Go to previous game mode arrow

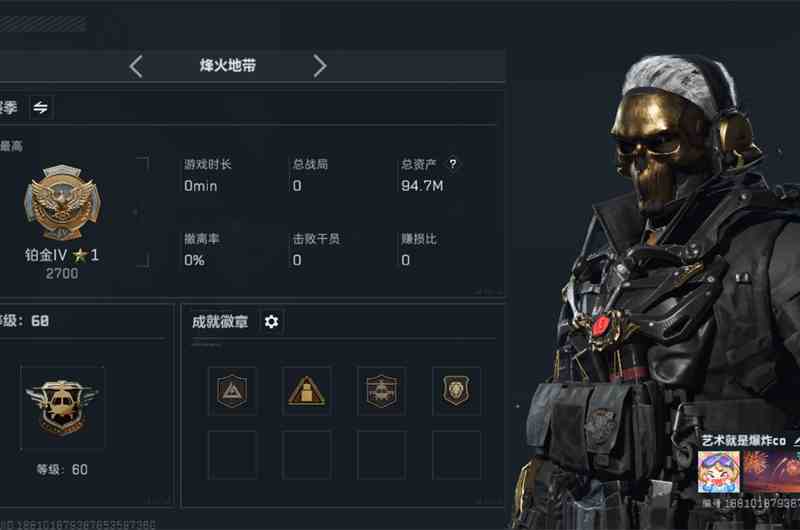coord(136,66)
